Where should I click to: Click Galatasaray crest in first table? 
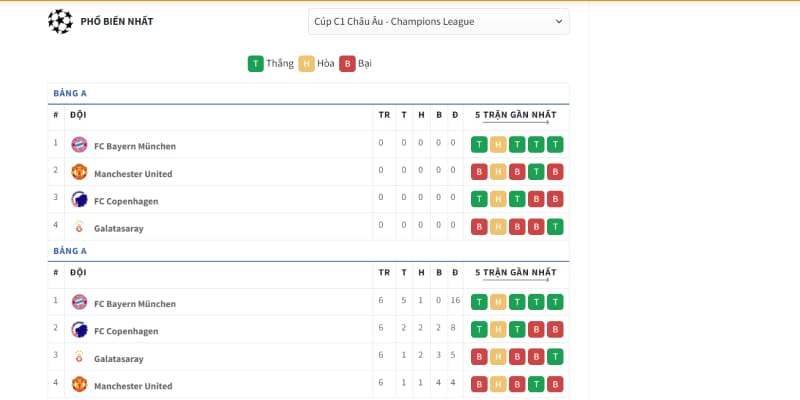[x=79, y=228]
